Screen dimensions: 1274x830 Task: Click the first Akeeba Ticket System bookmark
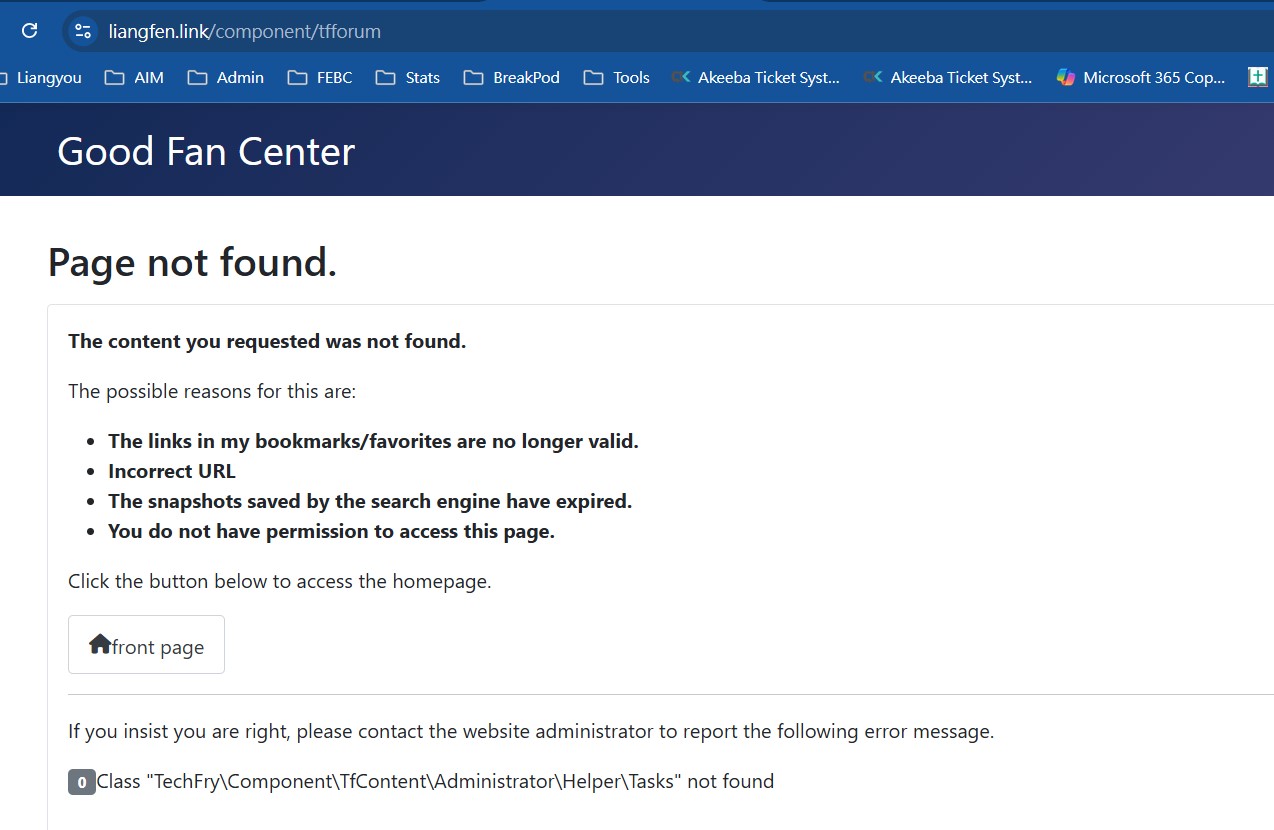(x=756, y=77)
